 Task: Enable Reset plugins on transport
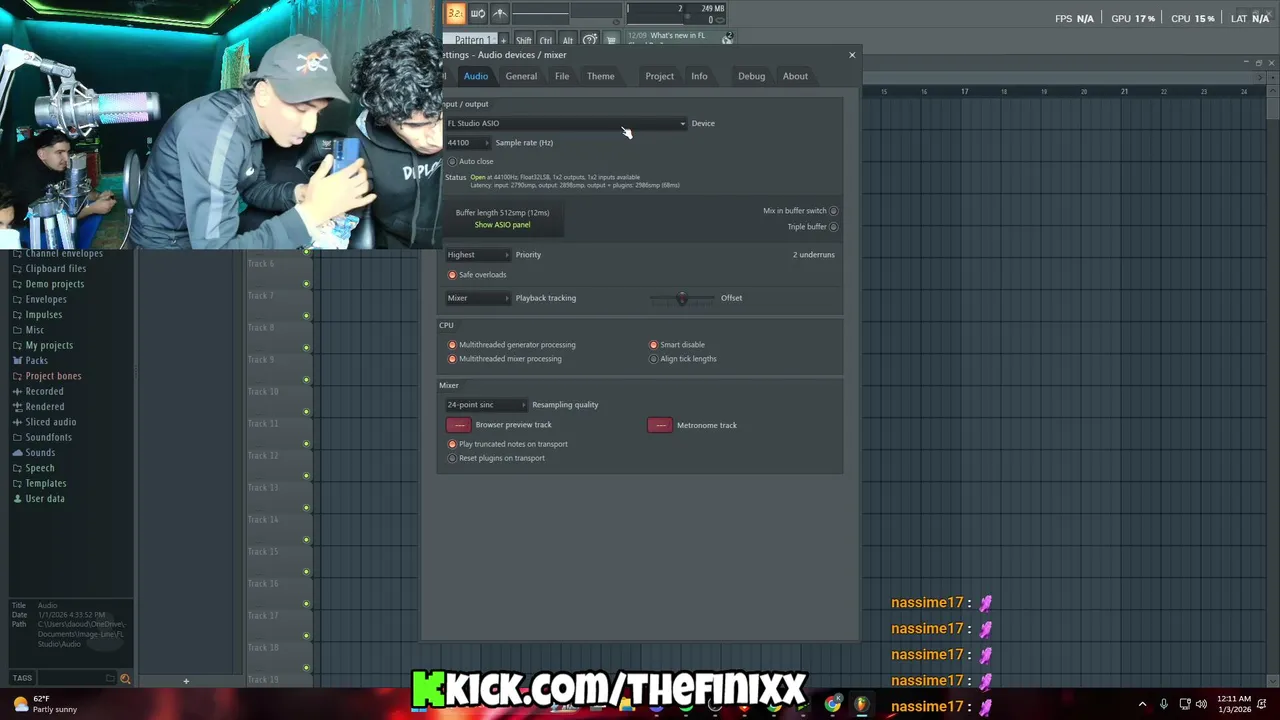(x=452, y=458)
